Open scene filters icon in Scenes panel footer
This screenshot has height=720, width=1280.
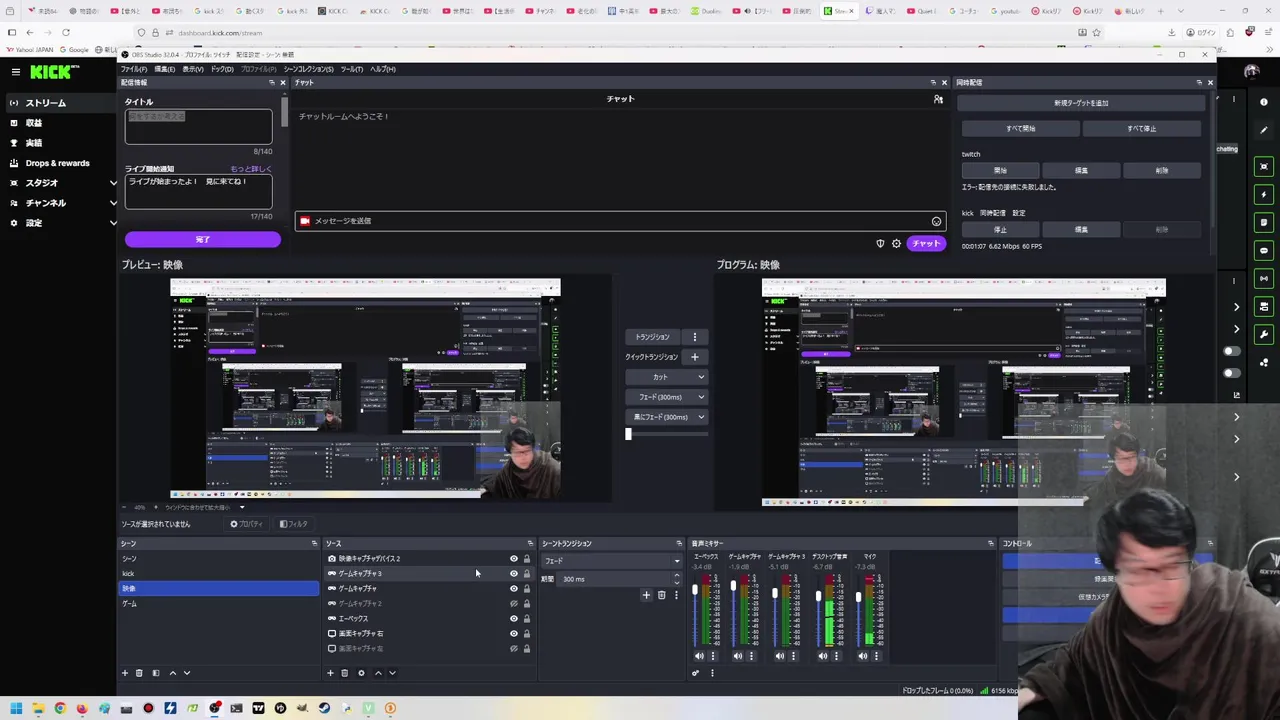click(x=155, y=673)
